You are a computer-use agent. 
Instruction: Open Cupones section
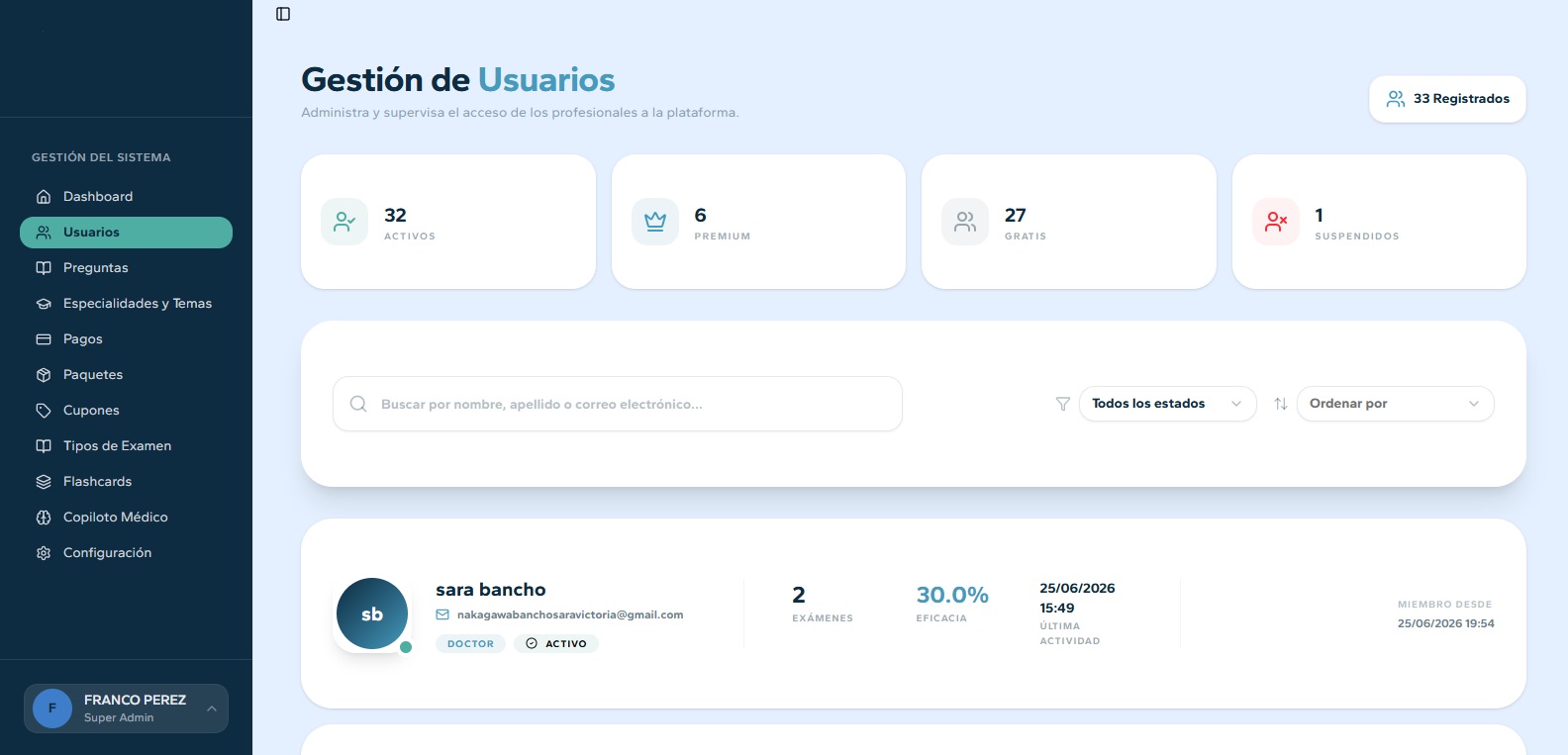pos(126,411)
